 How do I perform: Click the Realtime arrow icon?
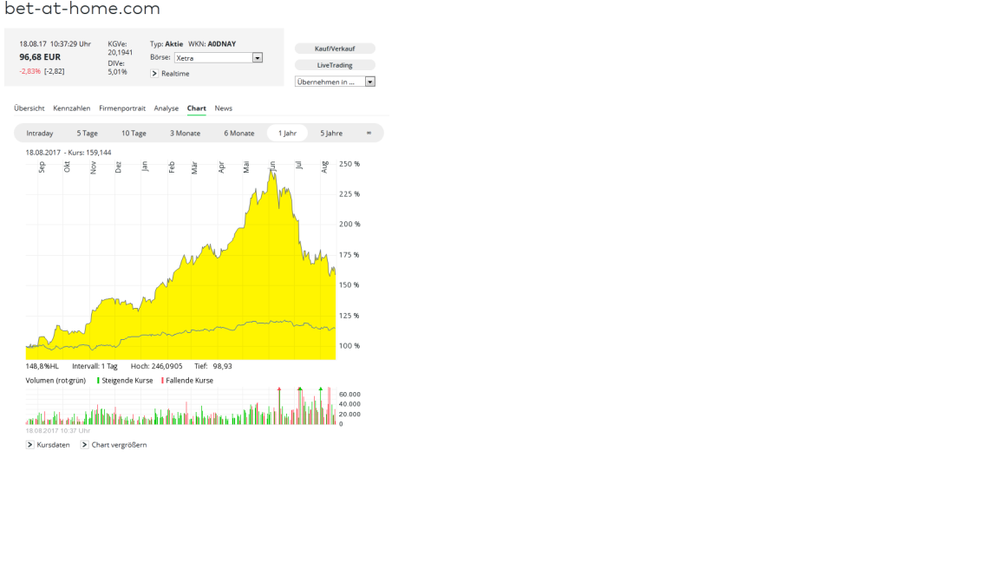pyautogui.click(x=155, y=74)
